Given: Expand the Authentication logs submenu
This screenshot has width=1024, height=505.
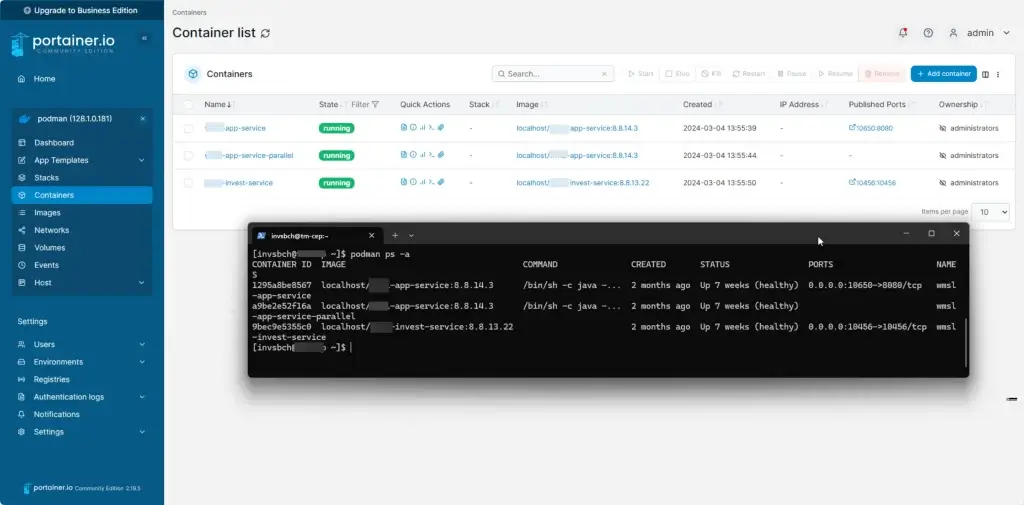Looking at the screenshot, I should pos(142,397).
